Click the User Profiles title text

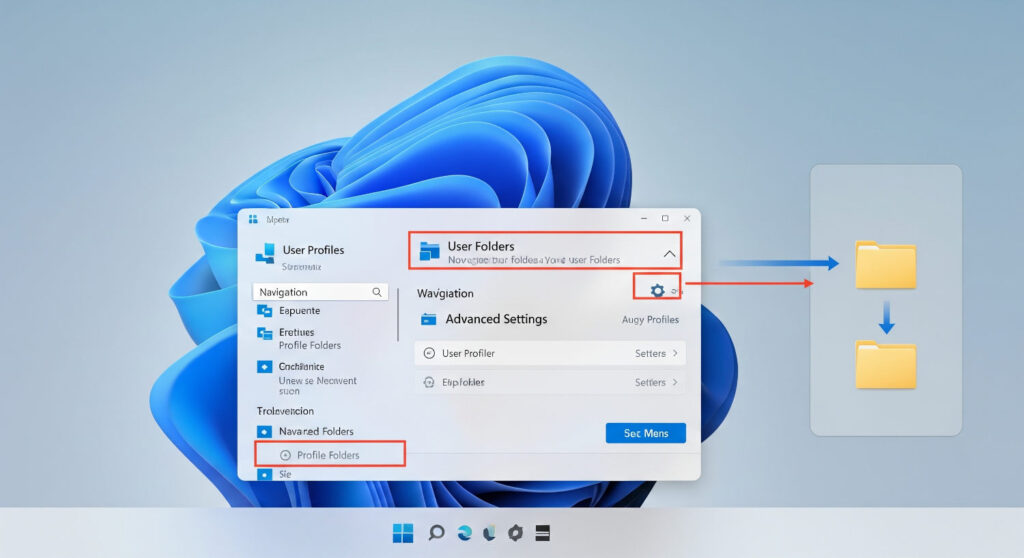tap(313, 250)
